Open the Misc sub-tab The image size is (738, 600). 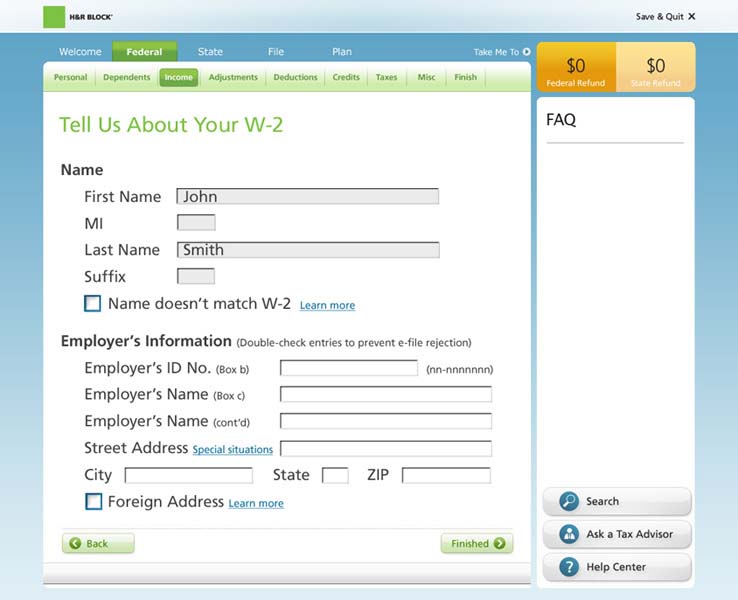426,77
